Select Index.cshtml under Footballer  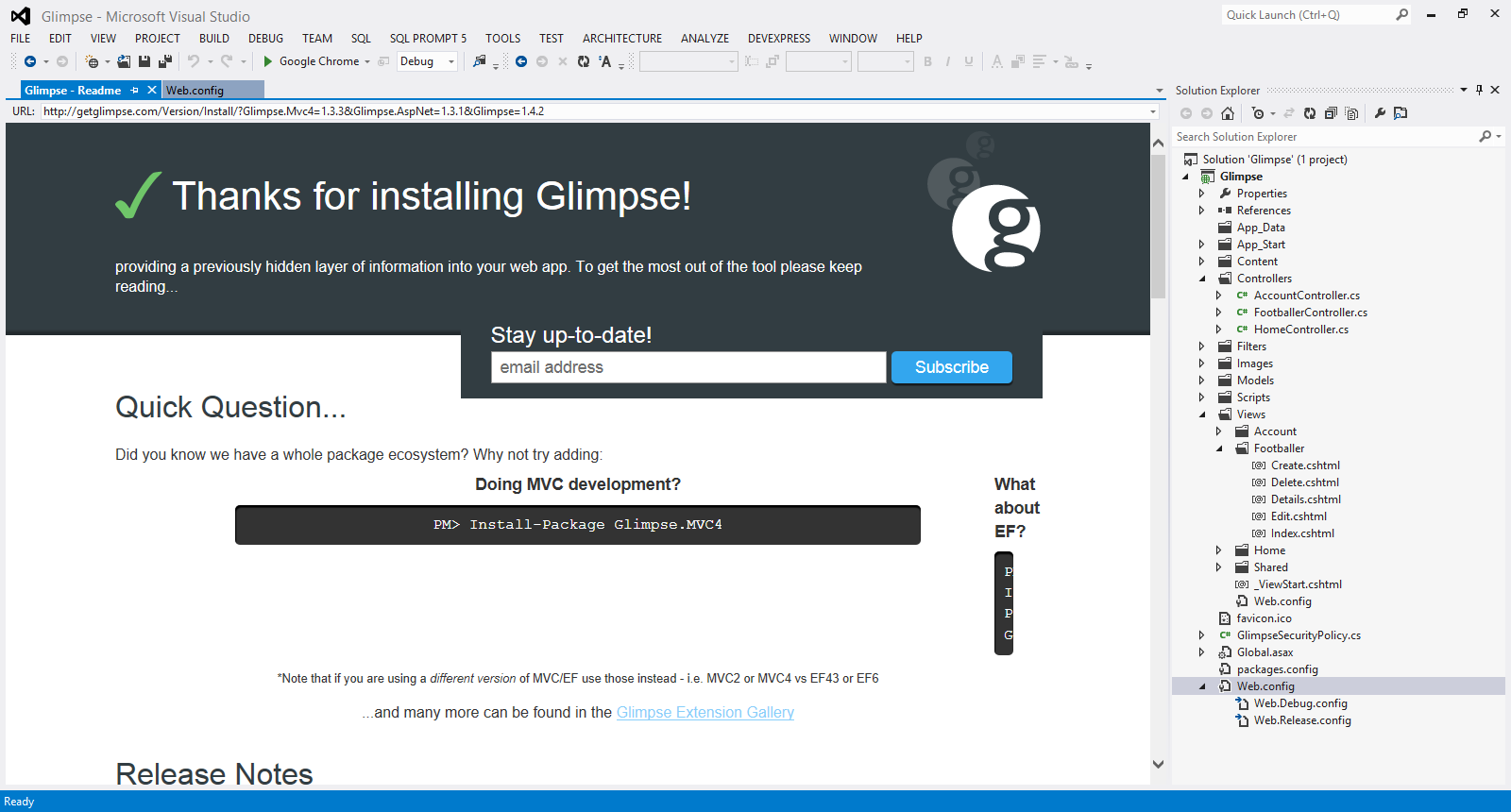[x=1302, y=533]
